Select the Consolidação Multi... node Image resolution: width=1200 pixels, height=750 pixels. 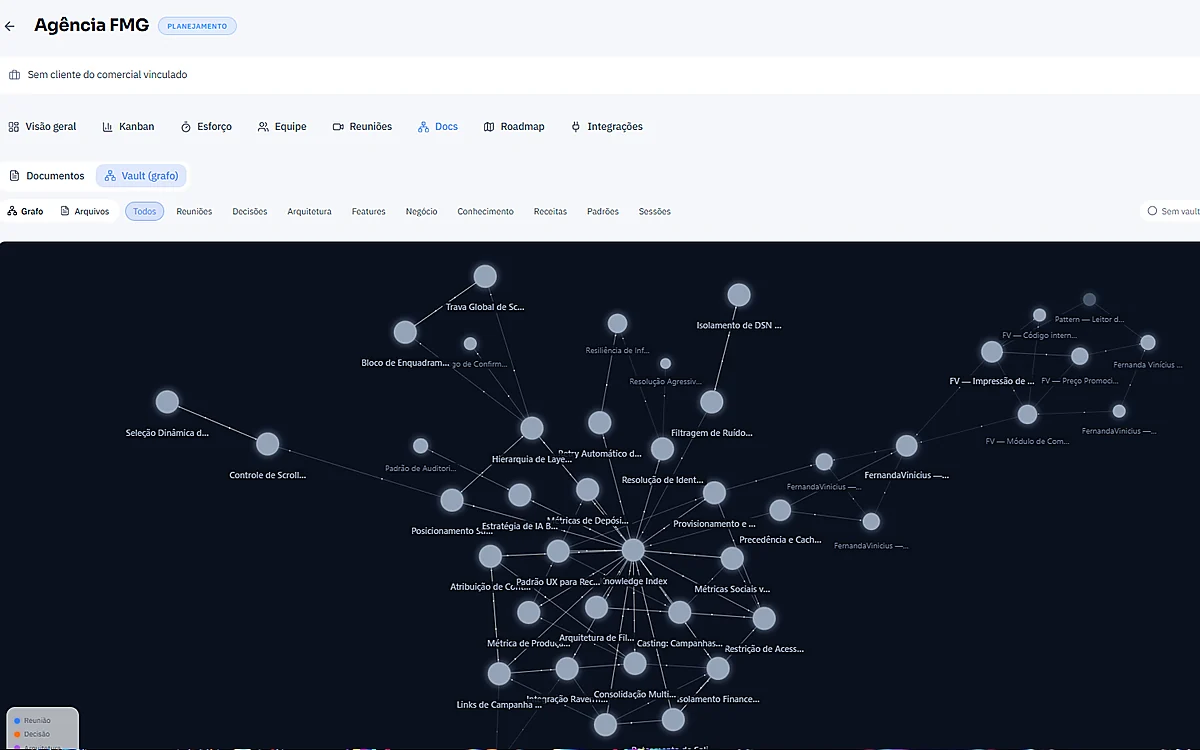pos(635,663)
